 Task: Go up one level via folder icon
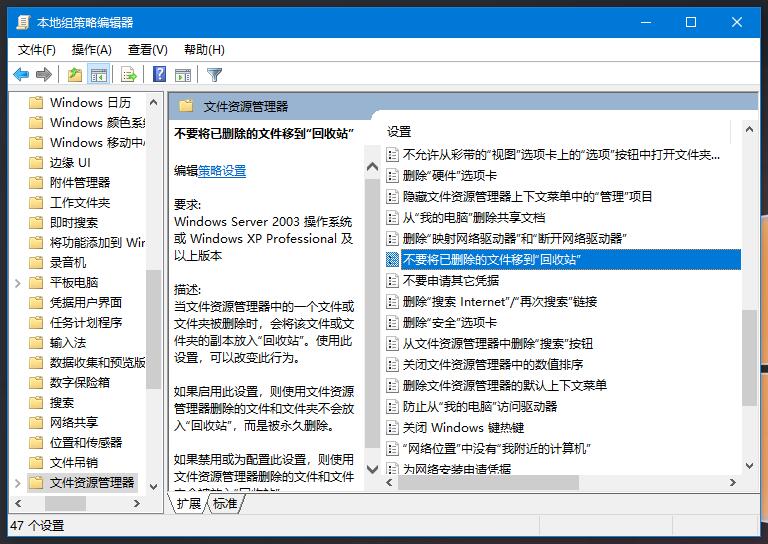pos(74,74)
